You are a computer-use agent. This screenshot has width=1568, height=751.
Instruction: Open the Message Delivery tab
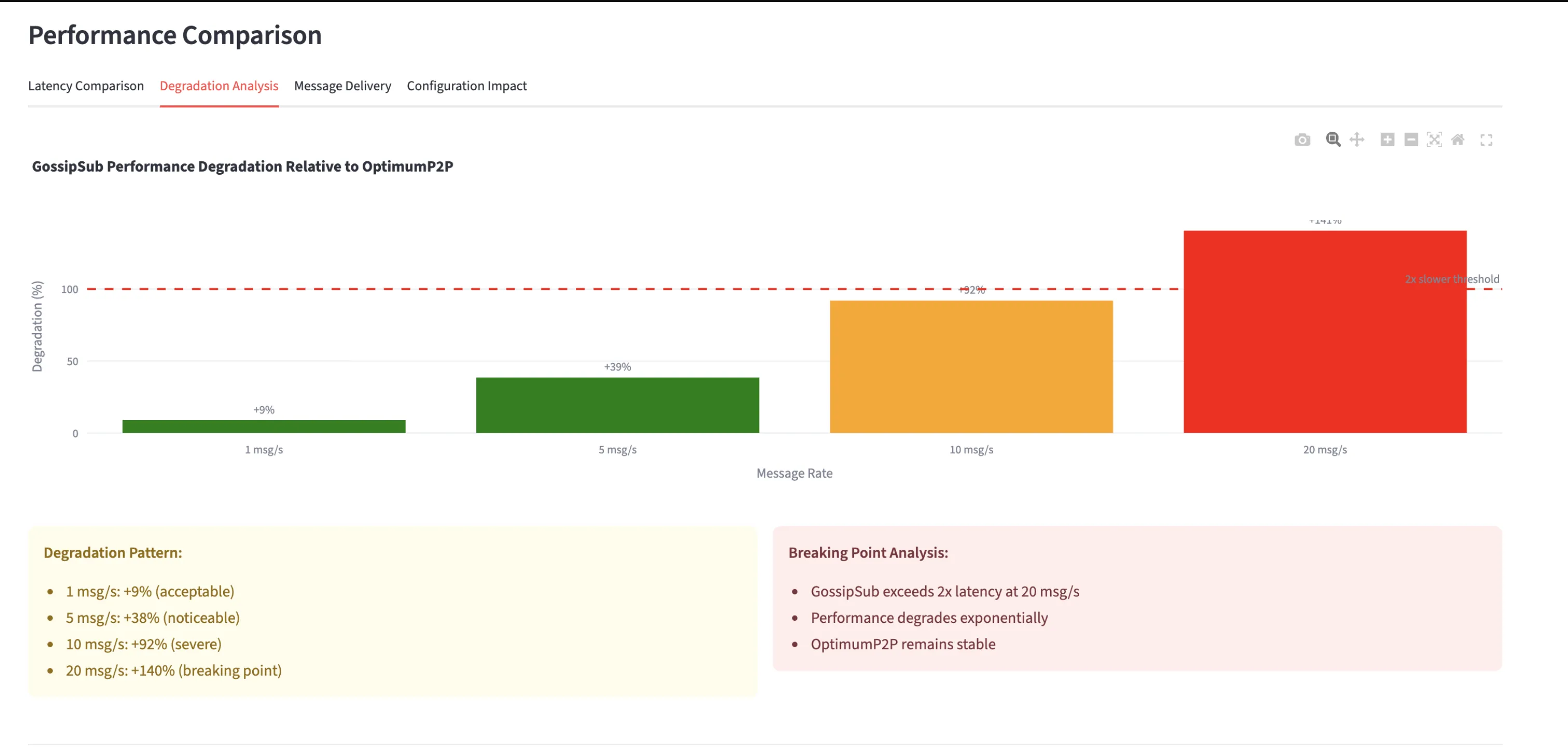(342, 86)
